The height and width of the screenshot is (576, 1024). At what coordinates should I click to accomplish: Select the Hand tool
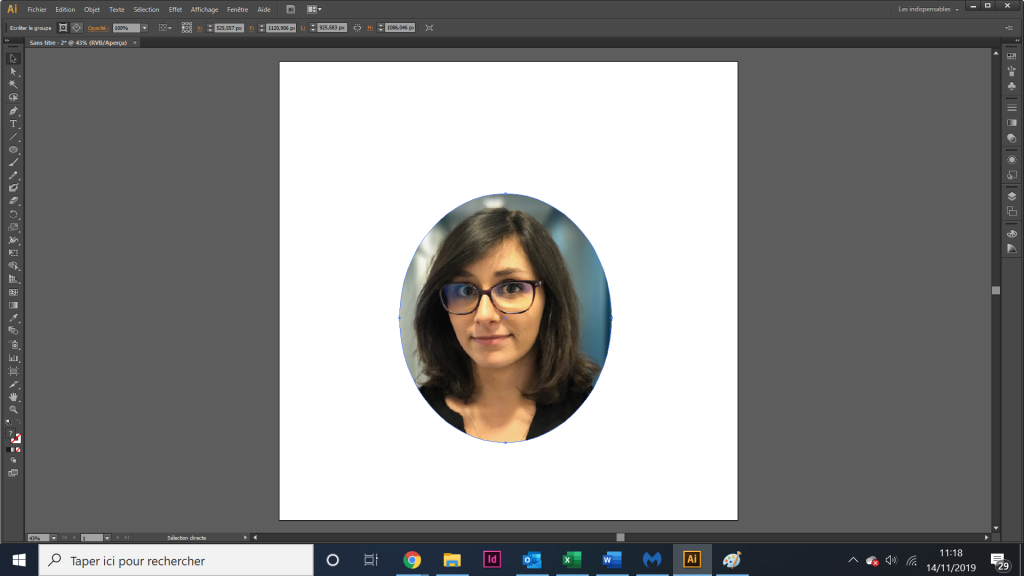pyautogui.click(x=13, y=396)
